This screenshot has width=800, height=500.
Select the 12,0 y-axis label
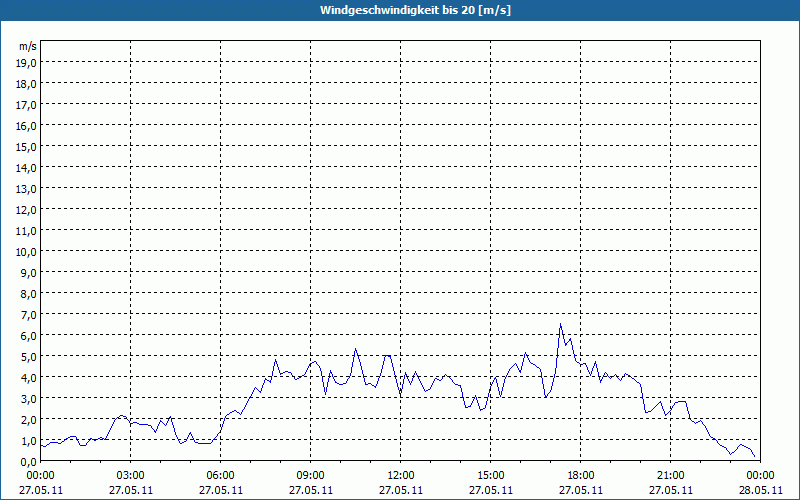click(28, 210)
